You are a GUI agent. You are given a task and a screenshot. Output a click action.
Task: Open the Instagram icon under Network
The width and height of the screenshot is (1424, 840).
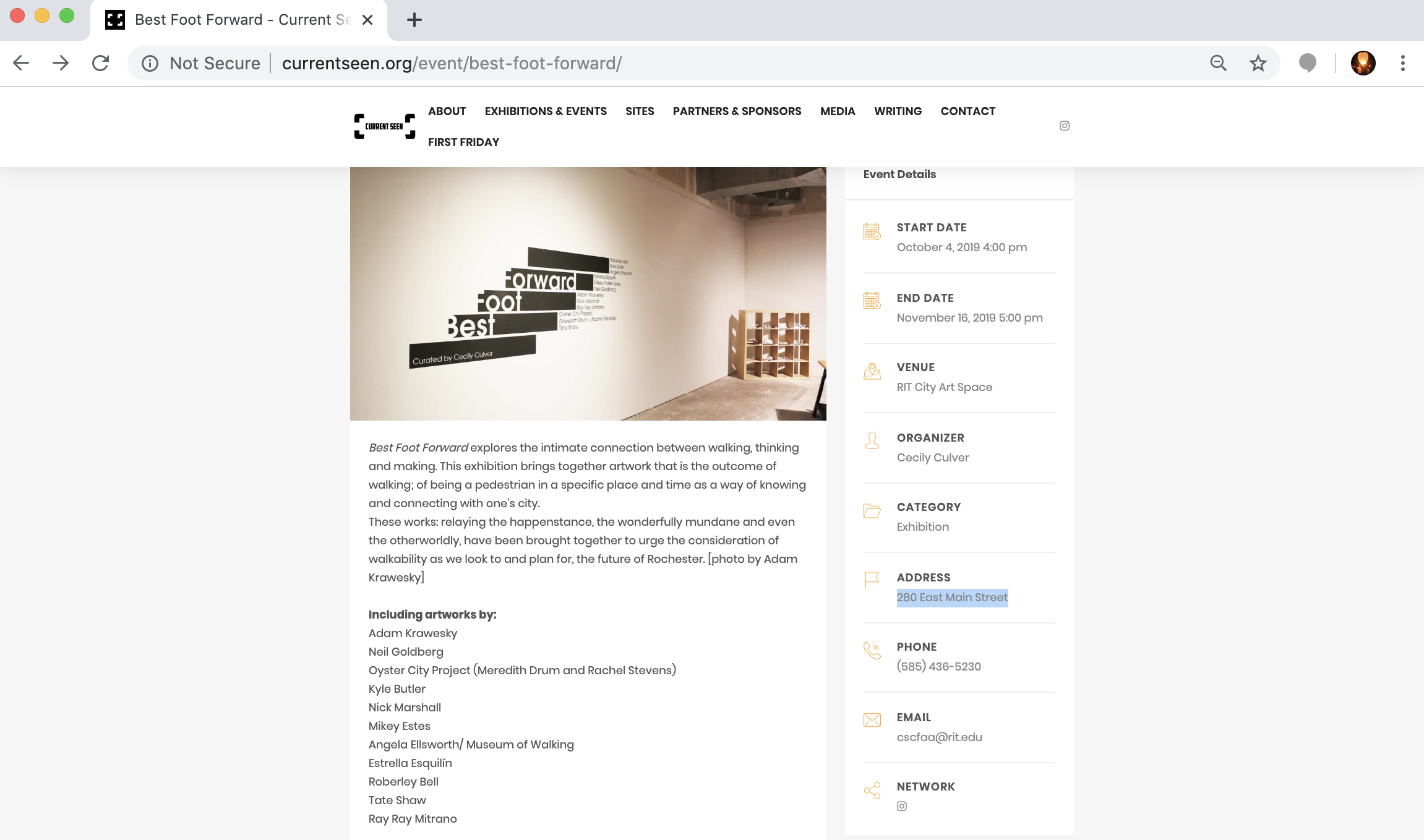[902, 806]
